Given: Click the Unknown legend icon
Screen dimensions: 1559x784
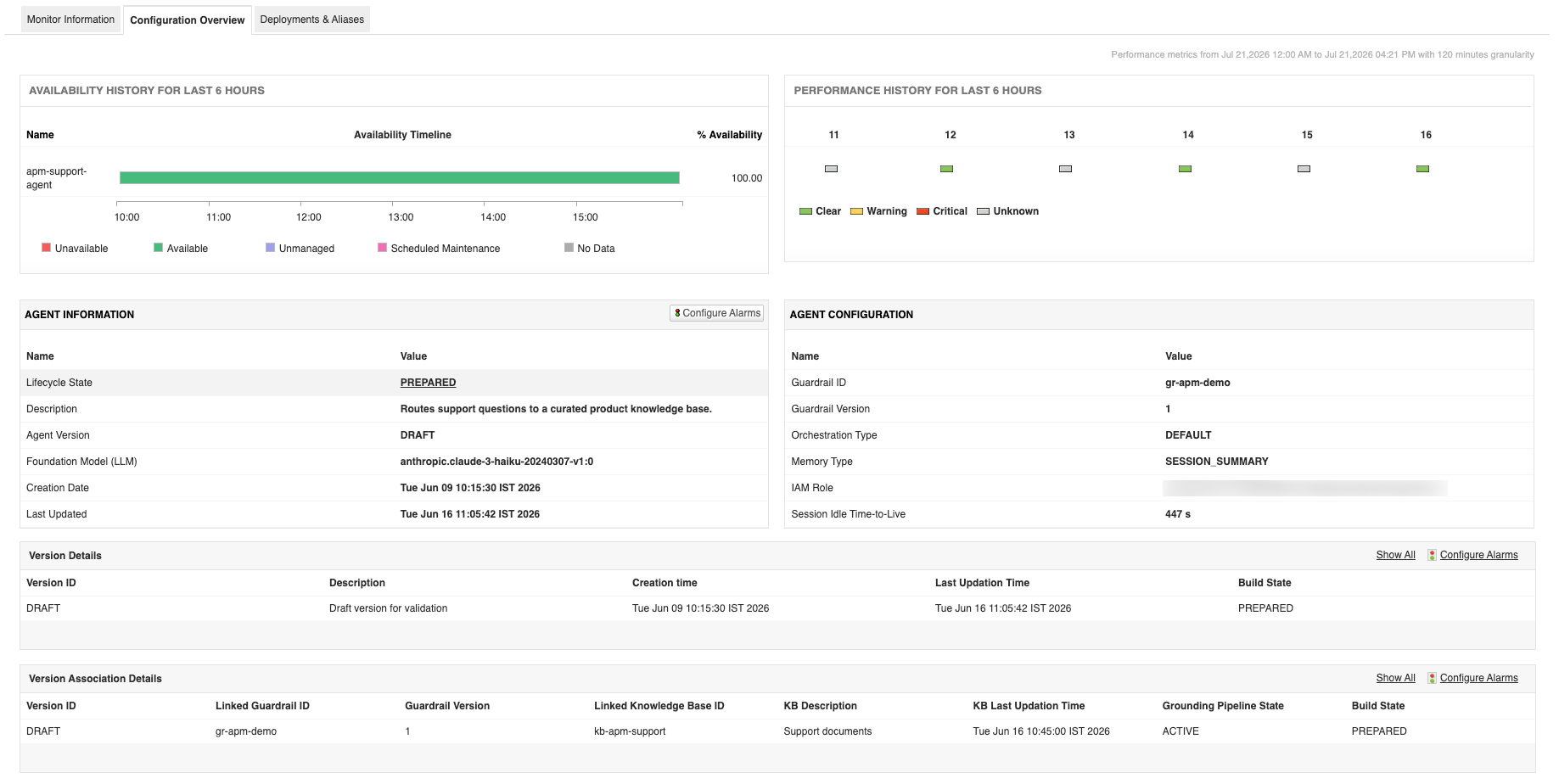Looking at the screenshot, I should click(x=983, y=211).
